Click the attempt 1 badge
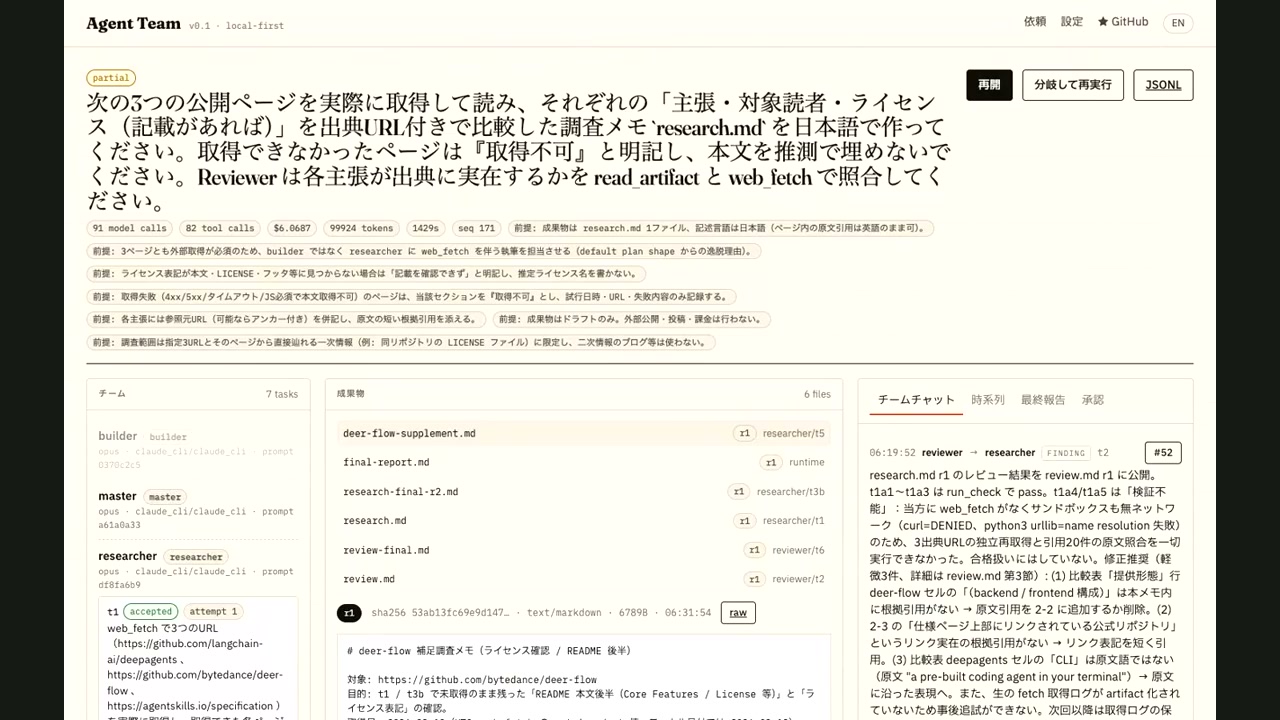Screen dimensions: 1280x720 (x=214, y=611)
